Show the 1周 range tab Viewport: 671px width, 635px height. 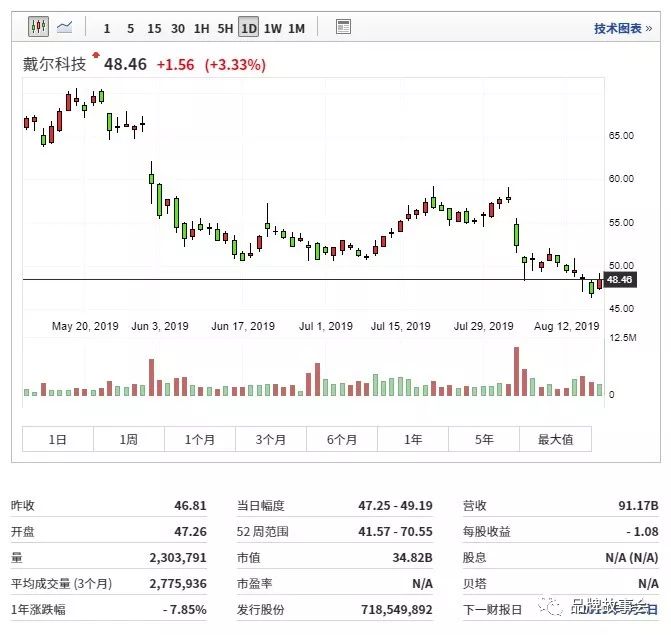tap(128, 439)
